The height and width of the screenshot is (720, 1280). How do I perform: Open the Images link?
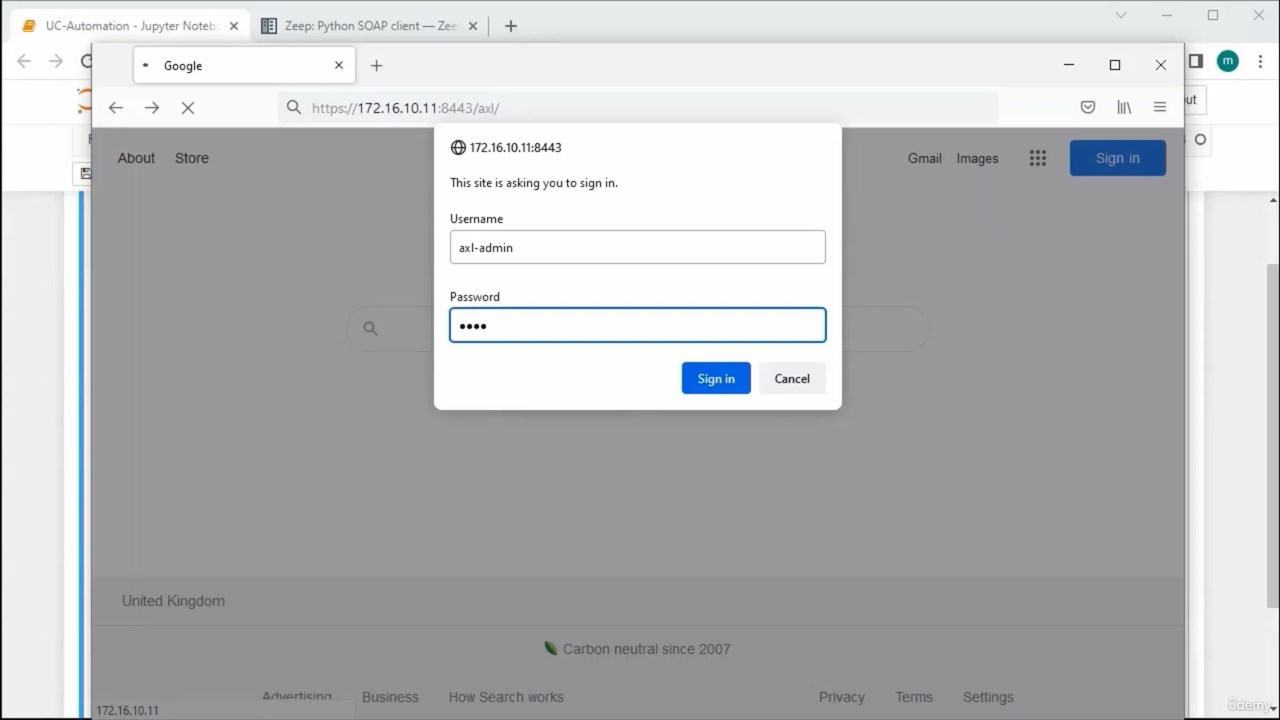pyautogui.click(x=977, y=158)
